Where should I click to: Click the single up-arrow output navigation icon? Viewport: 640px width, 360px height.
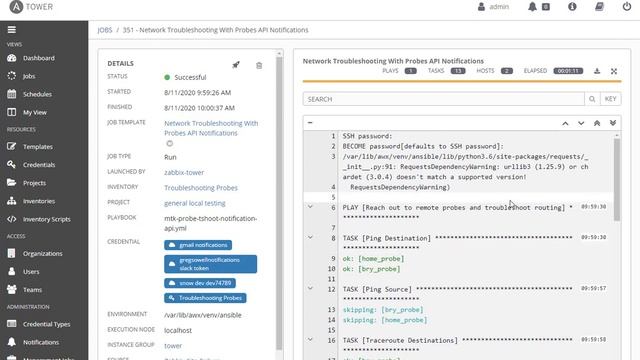565,123
